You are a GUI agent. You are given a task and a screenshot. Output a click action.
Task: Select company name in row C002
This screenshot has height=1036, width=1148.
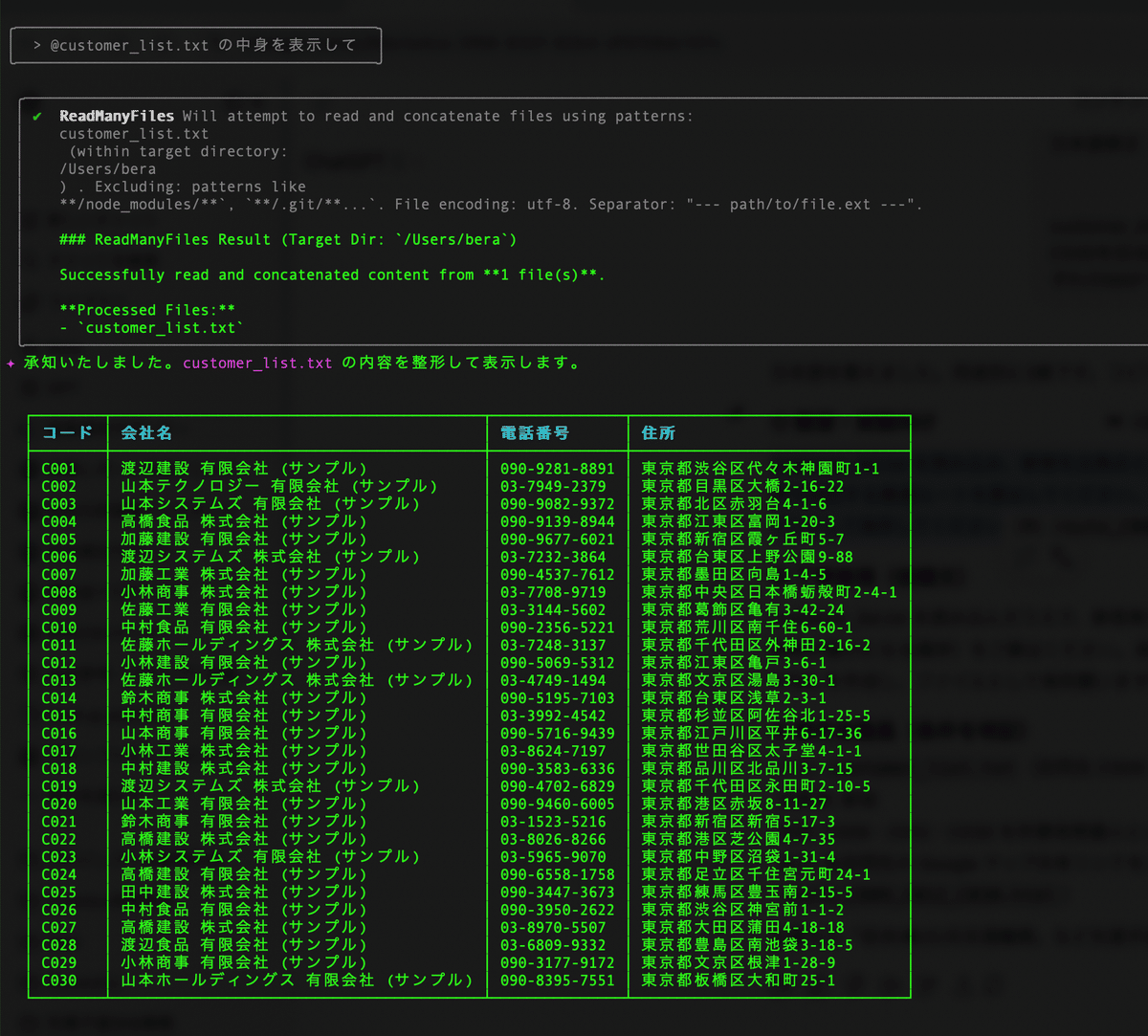(279, 486)
